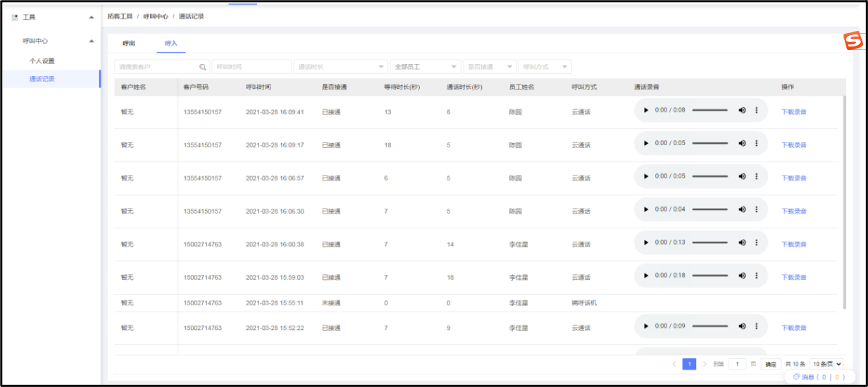Download recording for the 16:06:57 call
Image resolution: width=868 pixels, height=387 pixels.
pyautogui.click(x=794, y=178)
